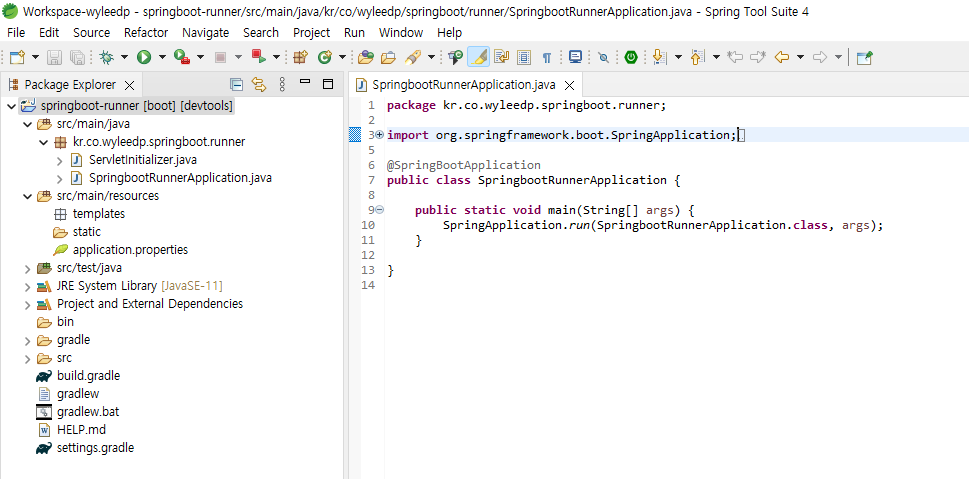This screenshot has width=969, height=479.
Task: Open dropdown next to Search flashlight icon
Action: tap(431, 57)
